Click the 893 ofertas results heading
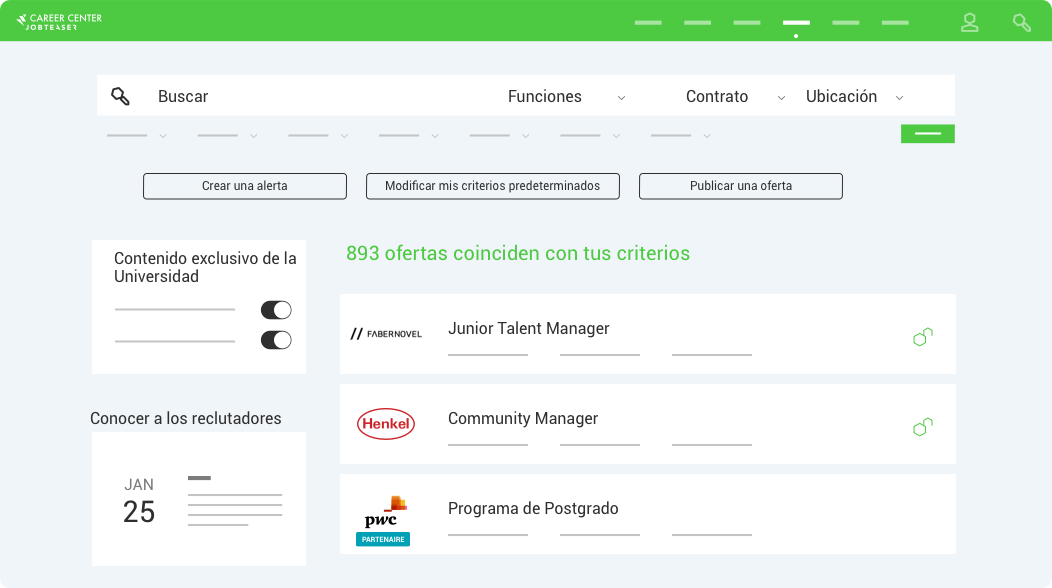This screenshot has height=588, width=1052. click(x=518, y=253)
